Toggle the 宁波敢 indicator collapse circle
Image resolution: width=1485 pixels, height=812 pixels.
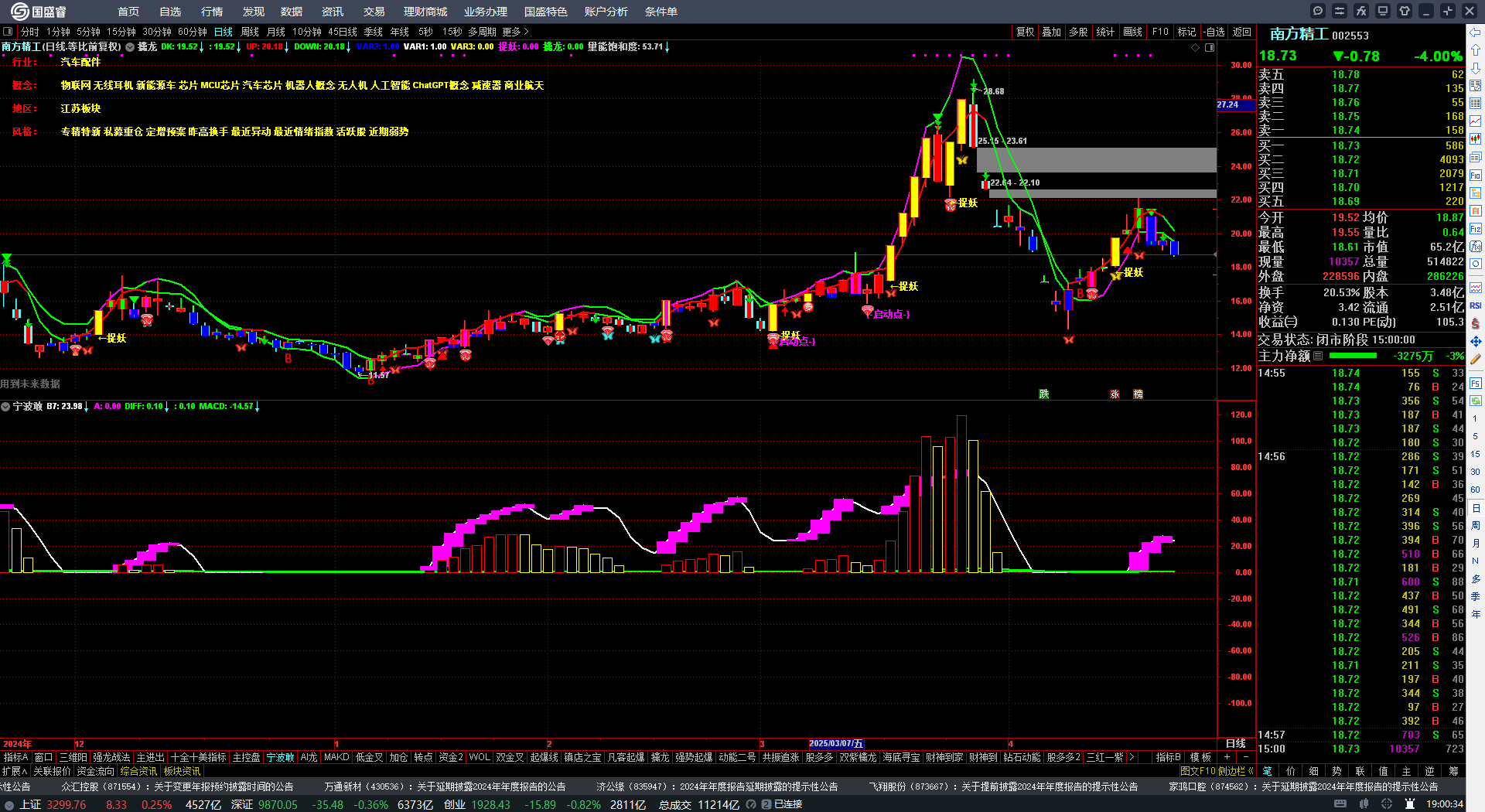tap(5, 406)
